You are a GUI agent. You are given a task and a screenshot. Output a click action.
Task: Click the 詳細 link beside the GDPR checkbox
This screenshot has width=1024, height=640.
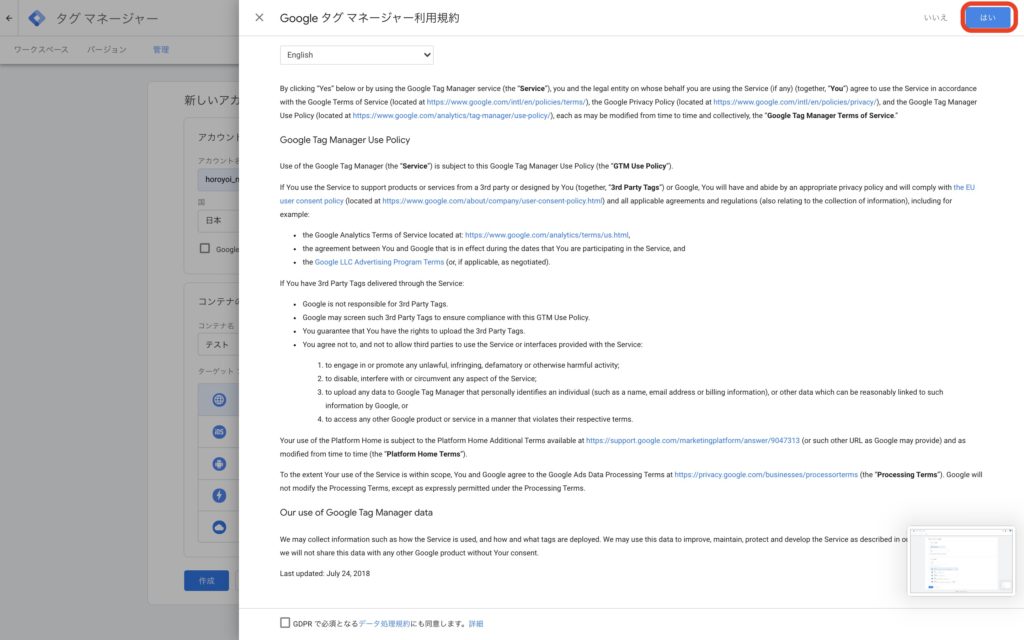point(476,624)
